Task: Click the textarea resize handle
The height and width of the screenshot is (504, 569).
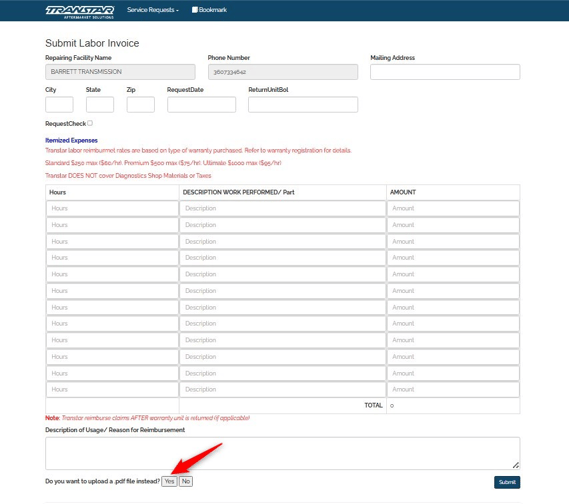Action: click(x=516, y=465)
